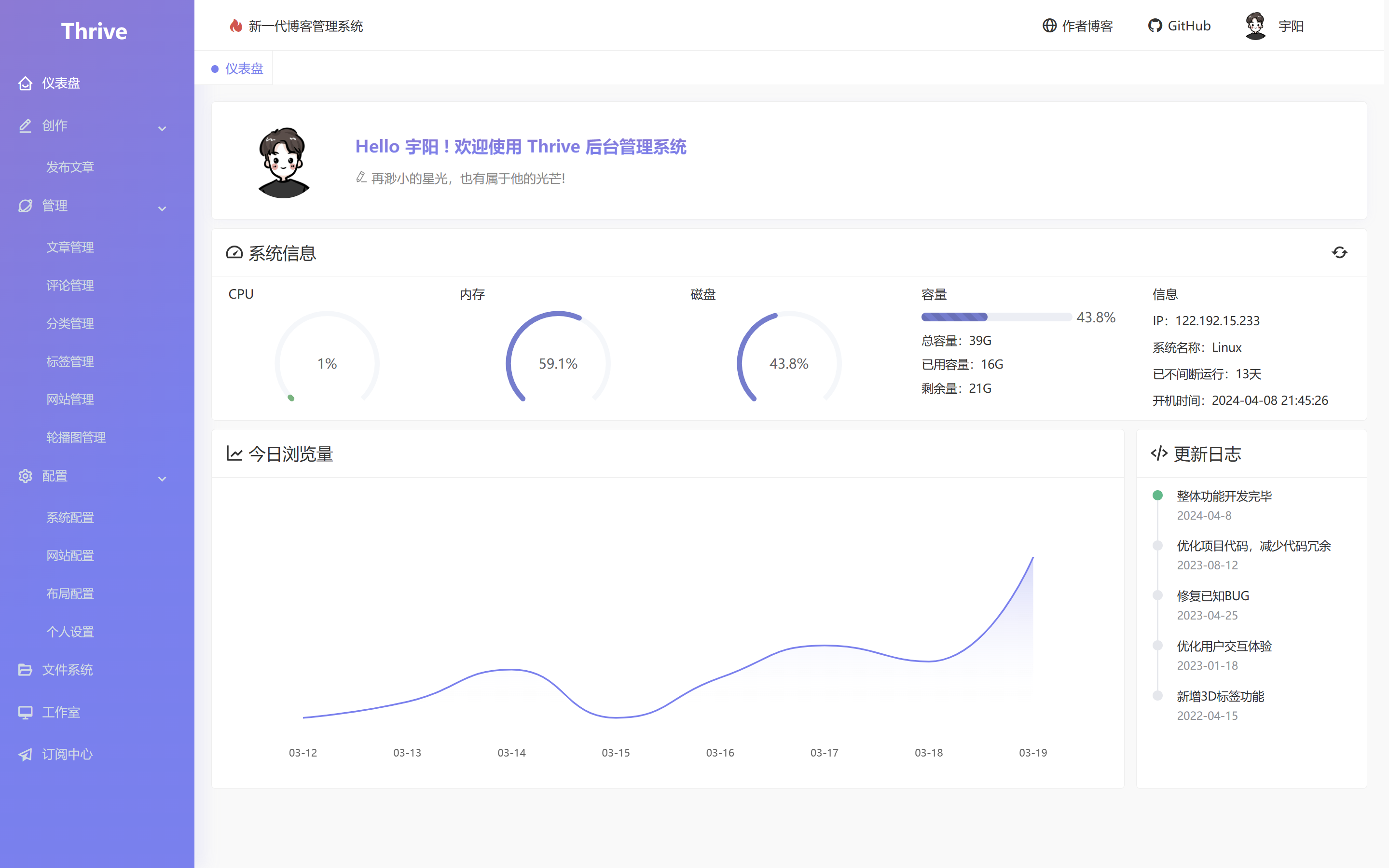Click the flame logo in the top bar
Image resolution: width=1389 pixels, height=868 pixels.
click(x=235, y=26)
